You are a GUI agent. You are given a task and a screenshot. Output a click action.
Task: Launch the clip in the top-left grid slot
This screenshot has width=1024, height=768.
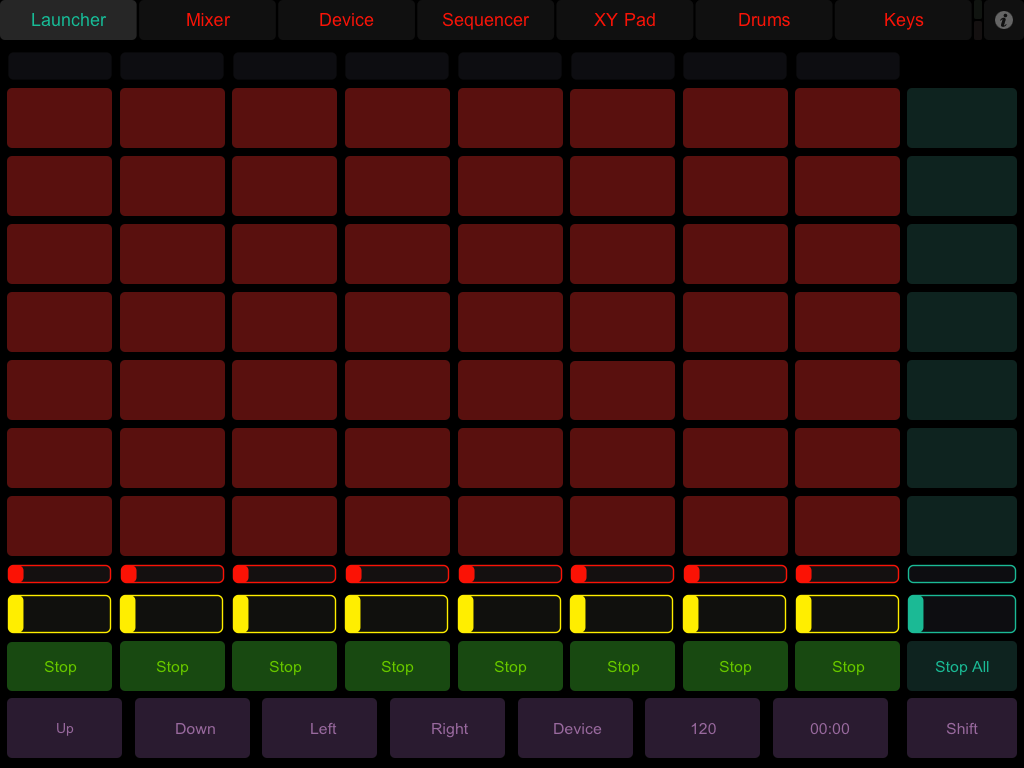coord(59,117)
